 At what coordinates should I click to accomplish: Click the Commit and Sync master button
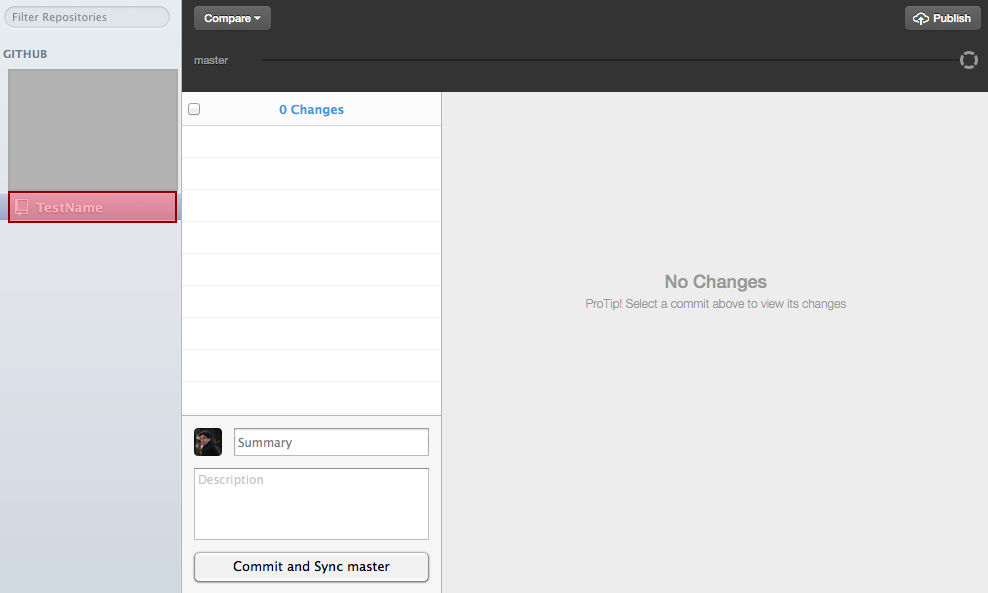pyautogui.click(x=311, y=567)
